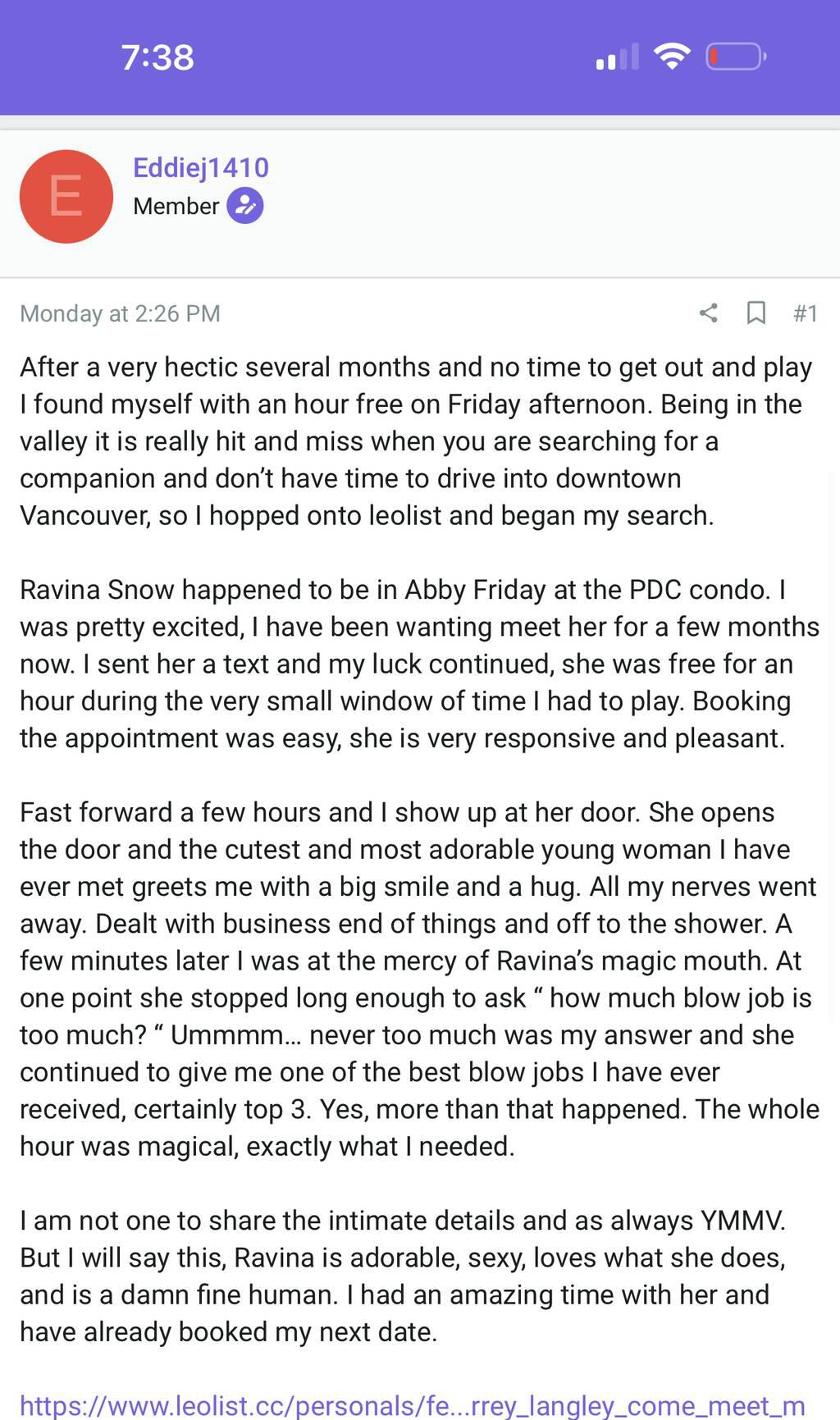The width and height of the screenshot is (840, 1420).
Task: Bookmark this post with the bookmark icon
Action: coord(756,313)
